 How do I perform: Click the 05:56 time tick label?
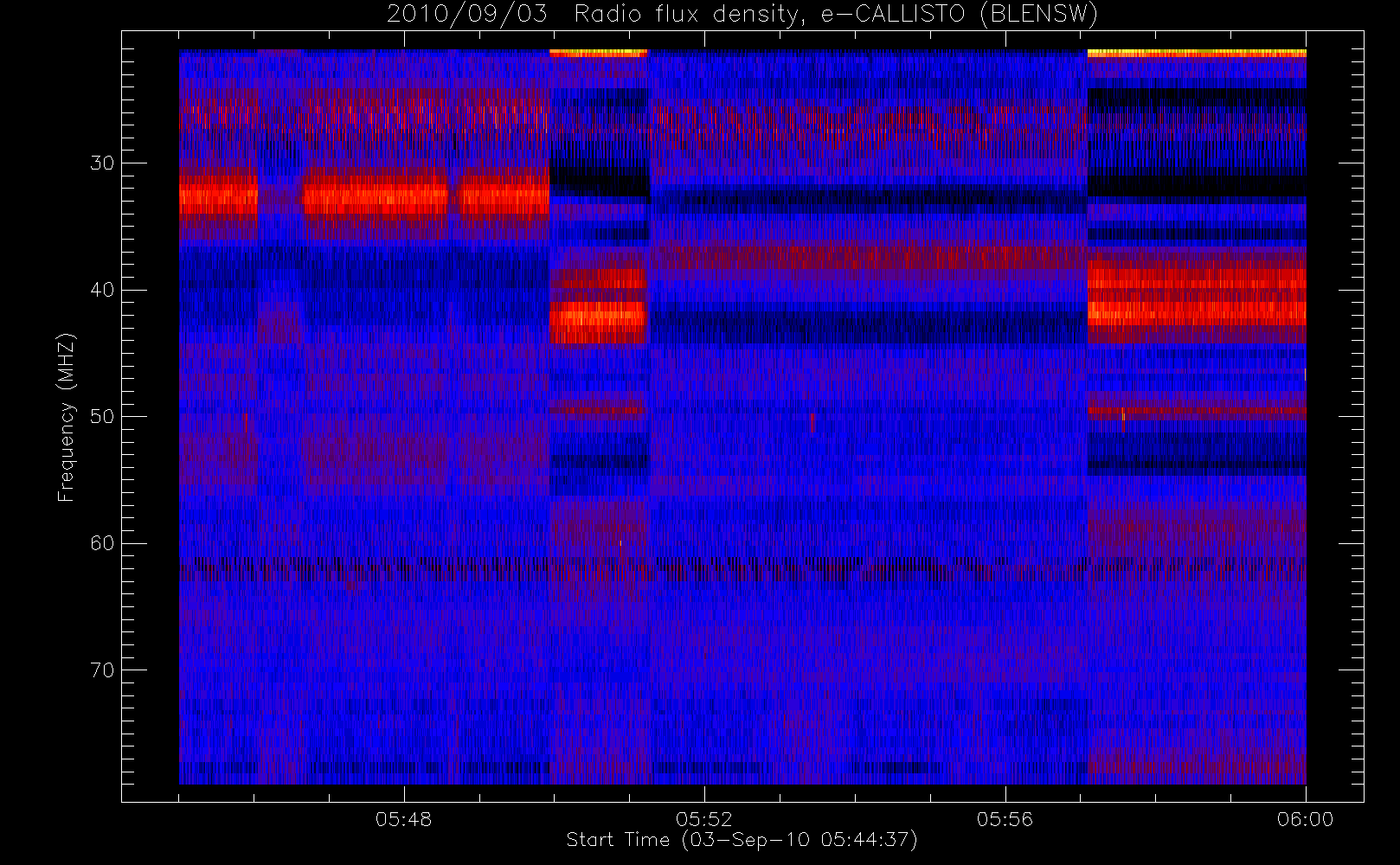1005,819
